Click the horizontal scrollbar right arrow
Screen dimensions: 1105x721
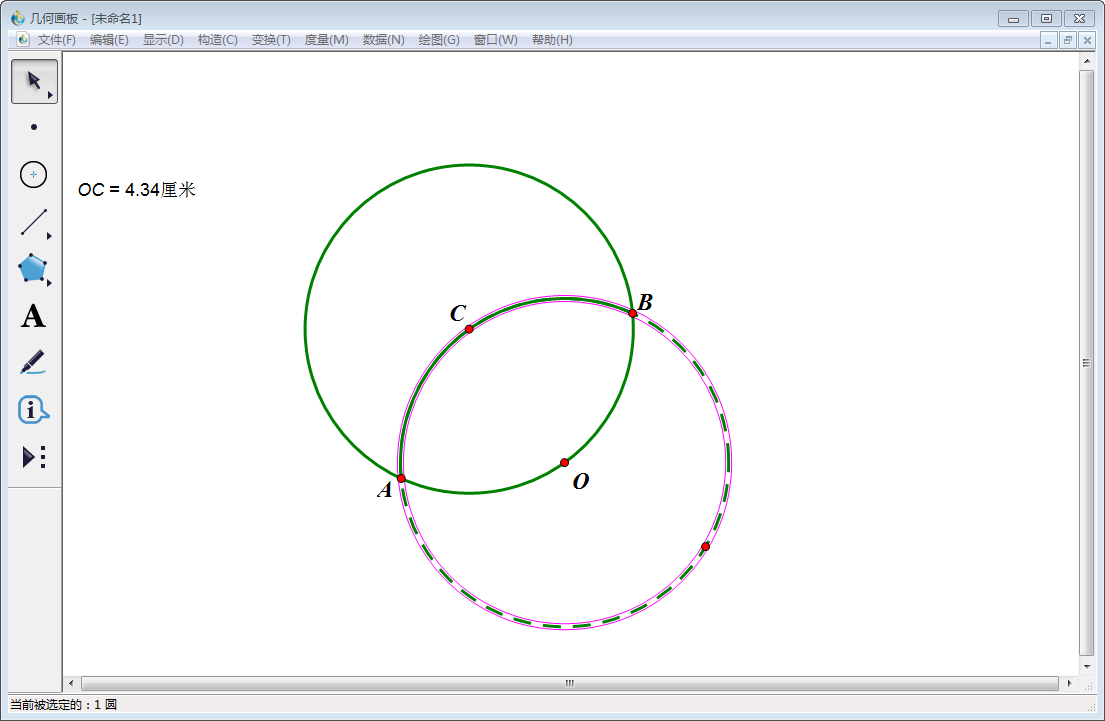point(1069,683)
